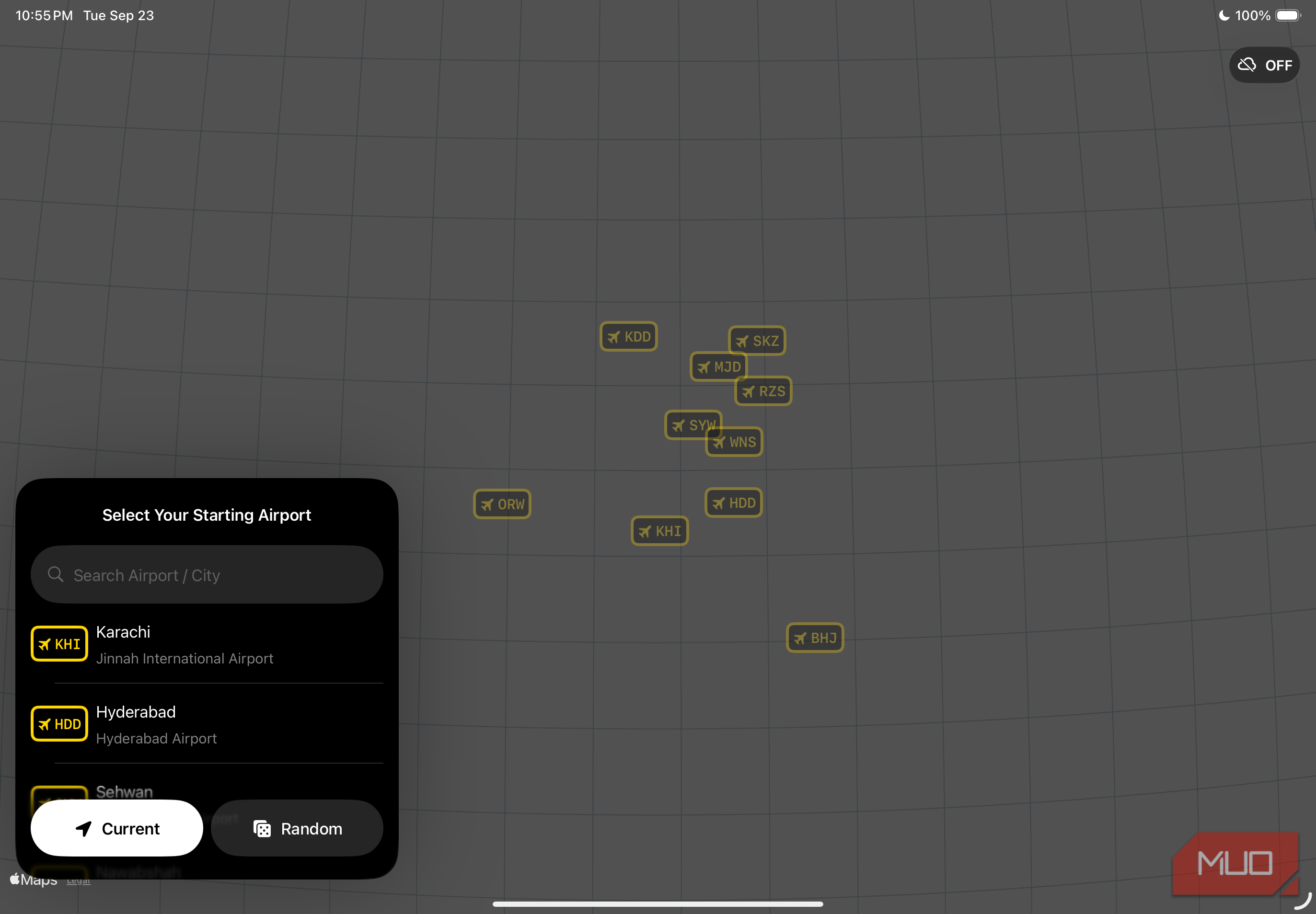The height and width of the screenshot is (914, 1316).
Task: Select the WNS airport marker
Action: coord(734,442)
